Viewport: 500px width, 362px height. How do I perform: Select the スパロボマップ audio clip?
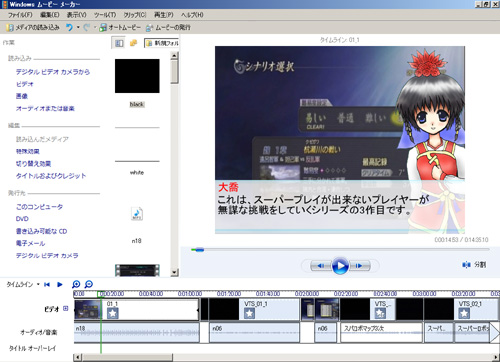381,332
